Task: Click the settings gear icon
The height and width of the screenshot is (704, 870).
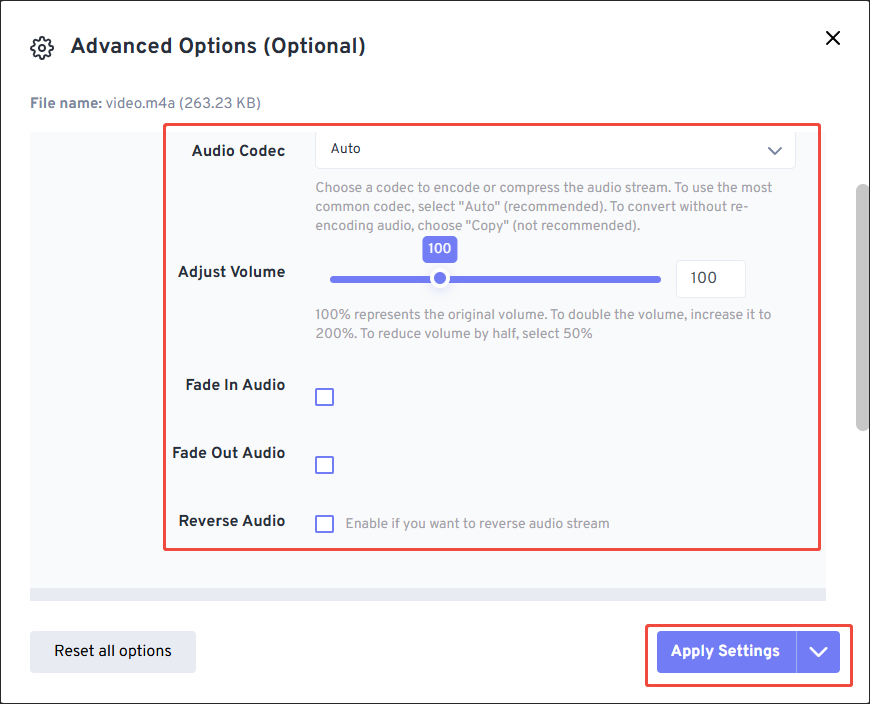Action: (x=42, y=47)
